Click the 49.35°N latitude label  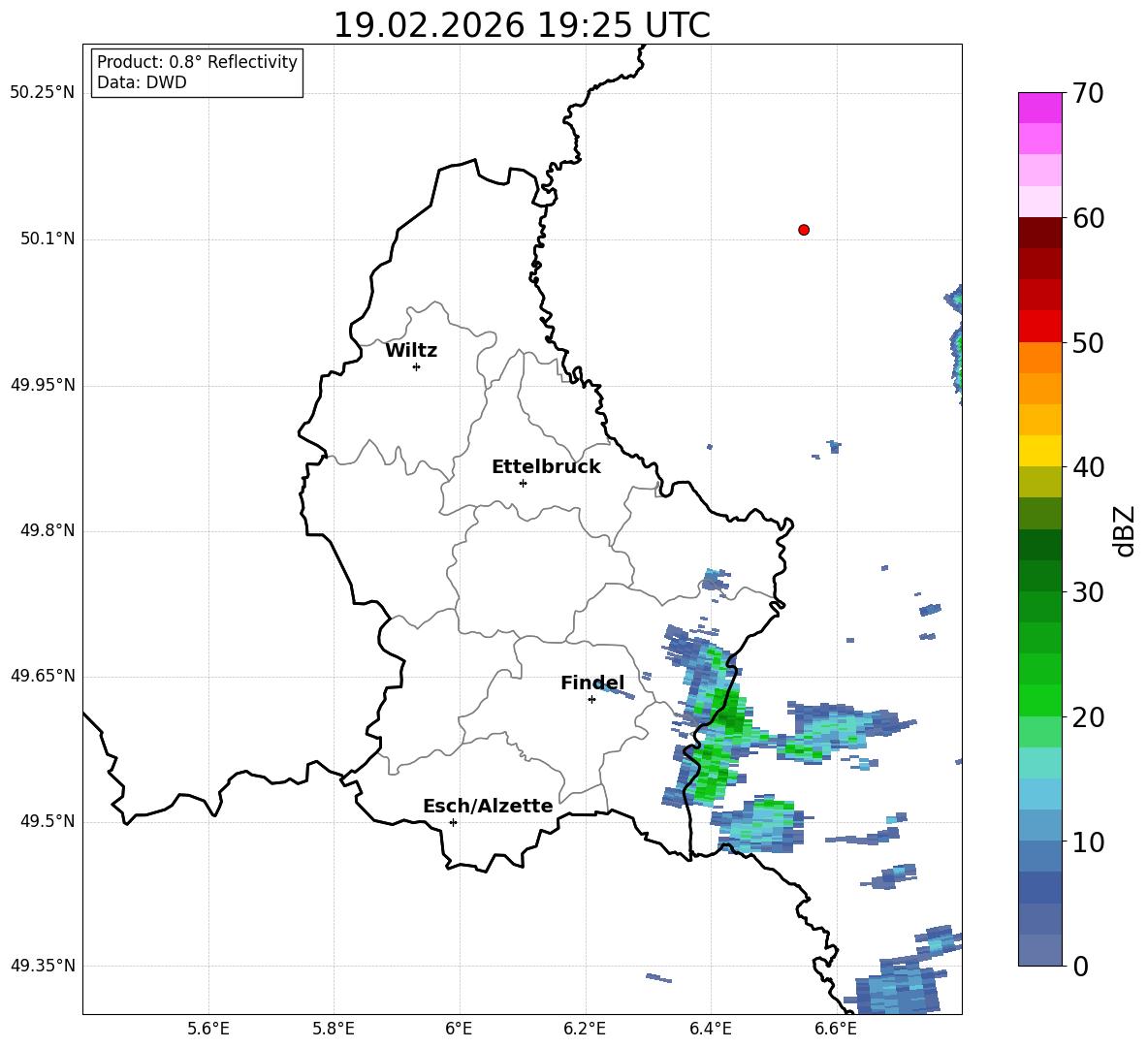point(43,966)
